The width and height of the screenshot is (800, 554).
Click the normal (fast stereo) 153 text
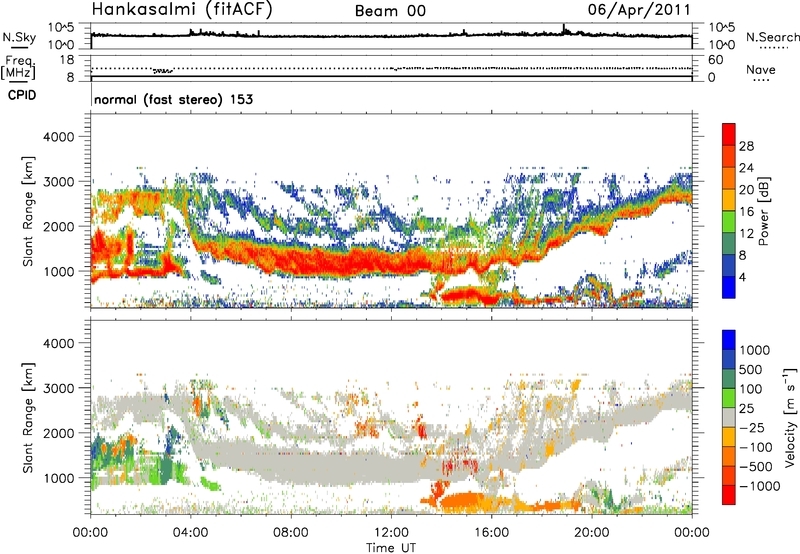click(173, 99)
